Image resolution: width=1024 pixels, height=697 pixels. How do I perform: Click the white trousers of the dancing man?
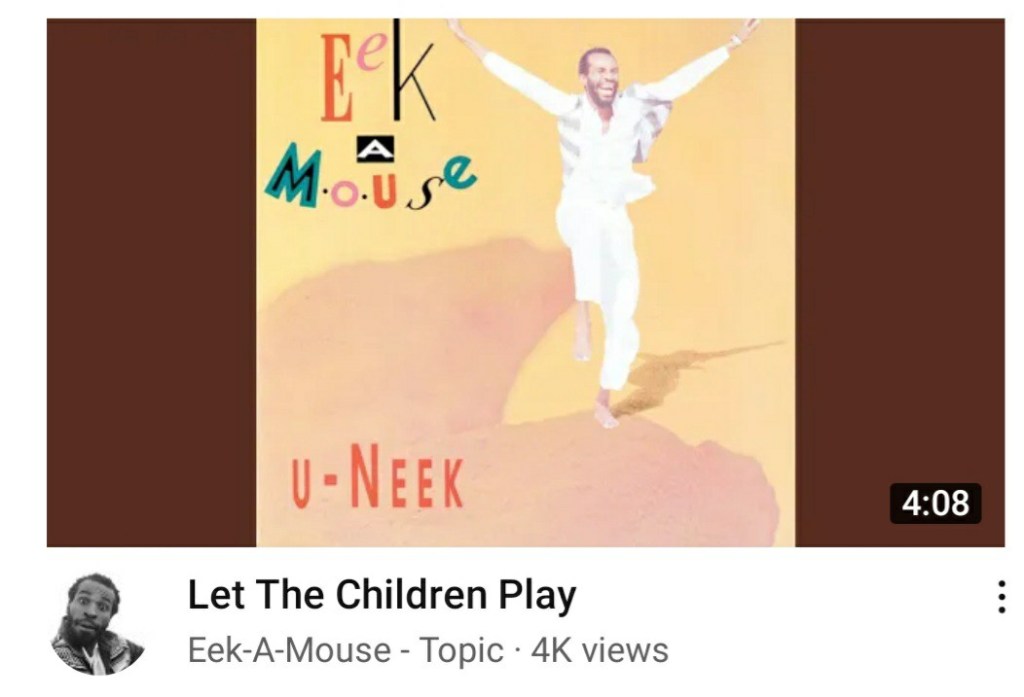604,287
